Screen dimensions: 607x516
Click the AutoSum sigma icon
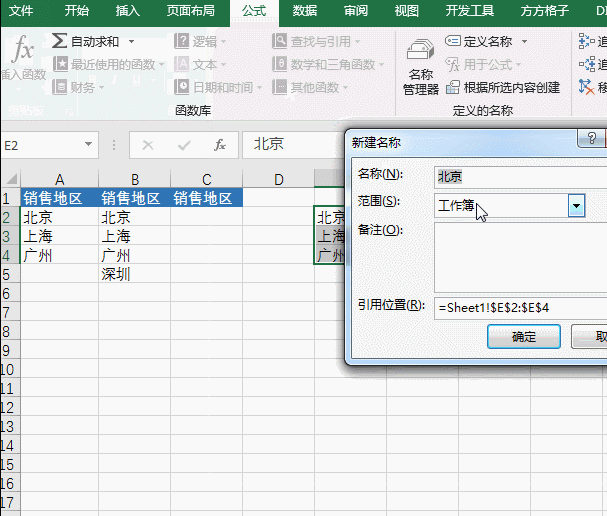(59, 41)
